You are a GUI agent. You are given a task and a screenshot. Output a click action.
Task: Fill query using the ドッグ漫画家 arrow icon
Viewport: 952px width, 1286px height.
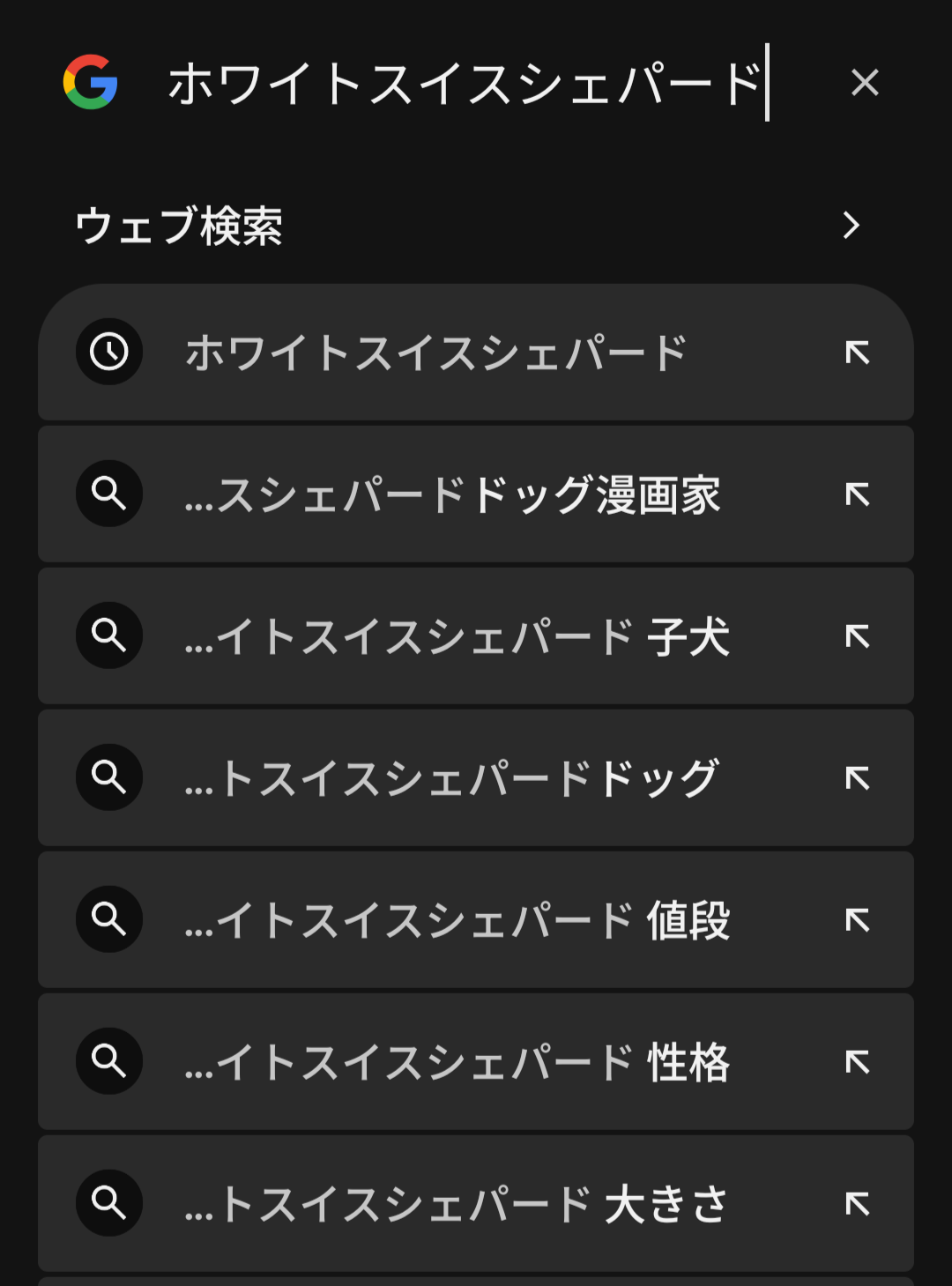[857, 494]
